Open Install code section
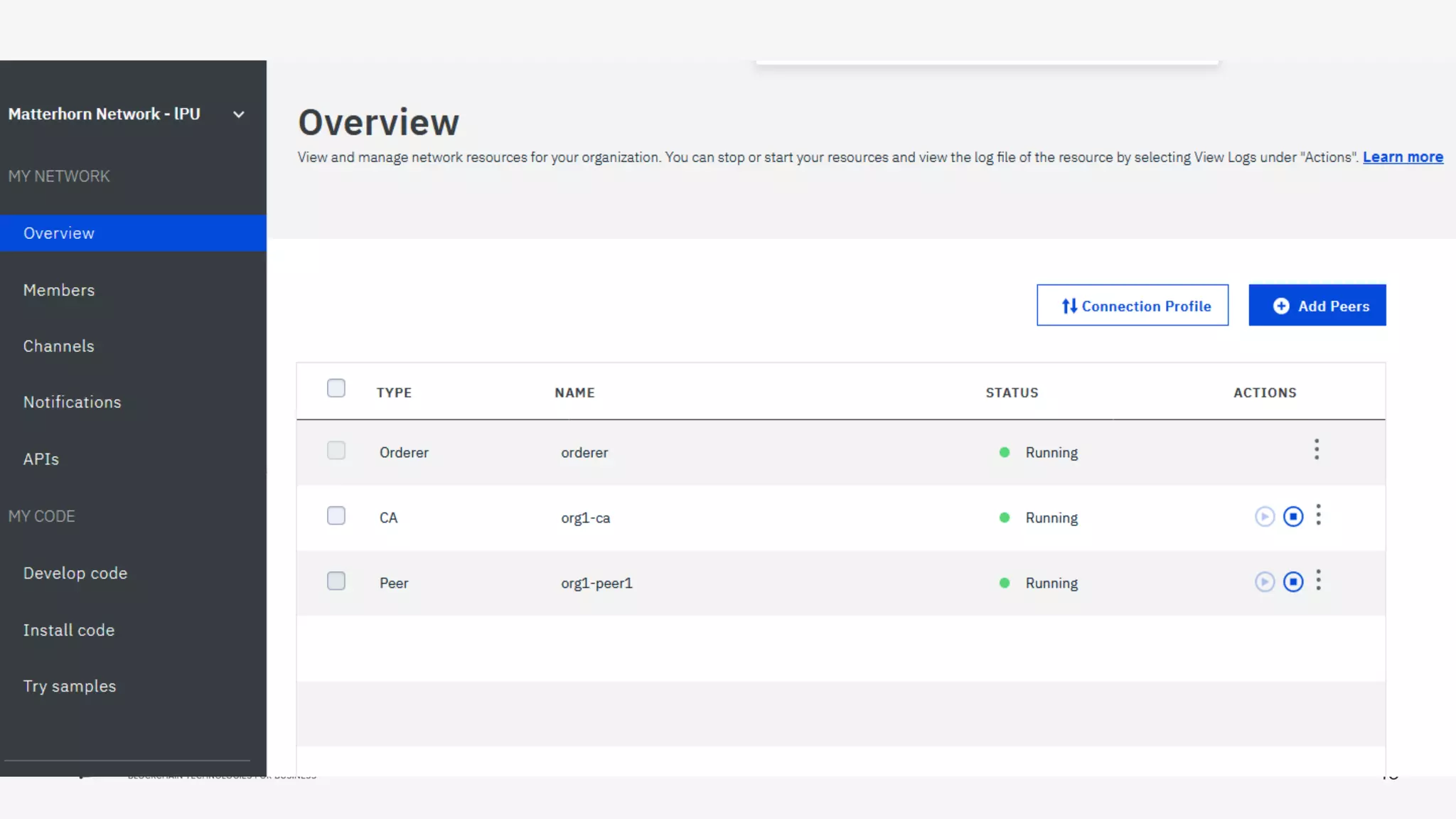This screenshot has height=819, width=1456. click(69, 630)
